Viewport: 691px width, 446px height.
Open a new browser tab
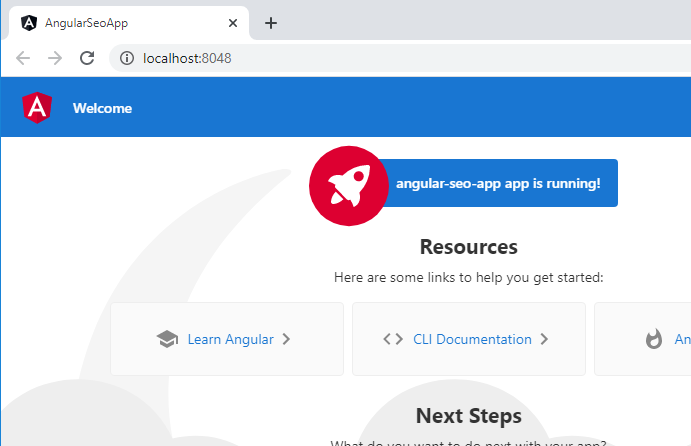[x=271, y=23]
